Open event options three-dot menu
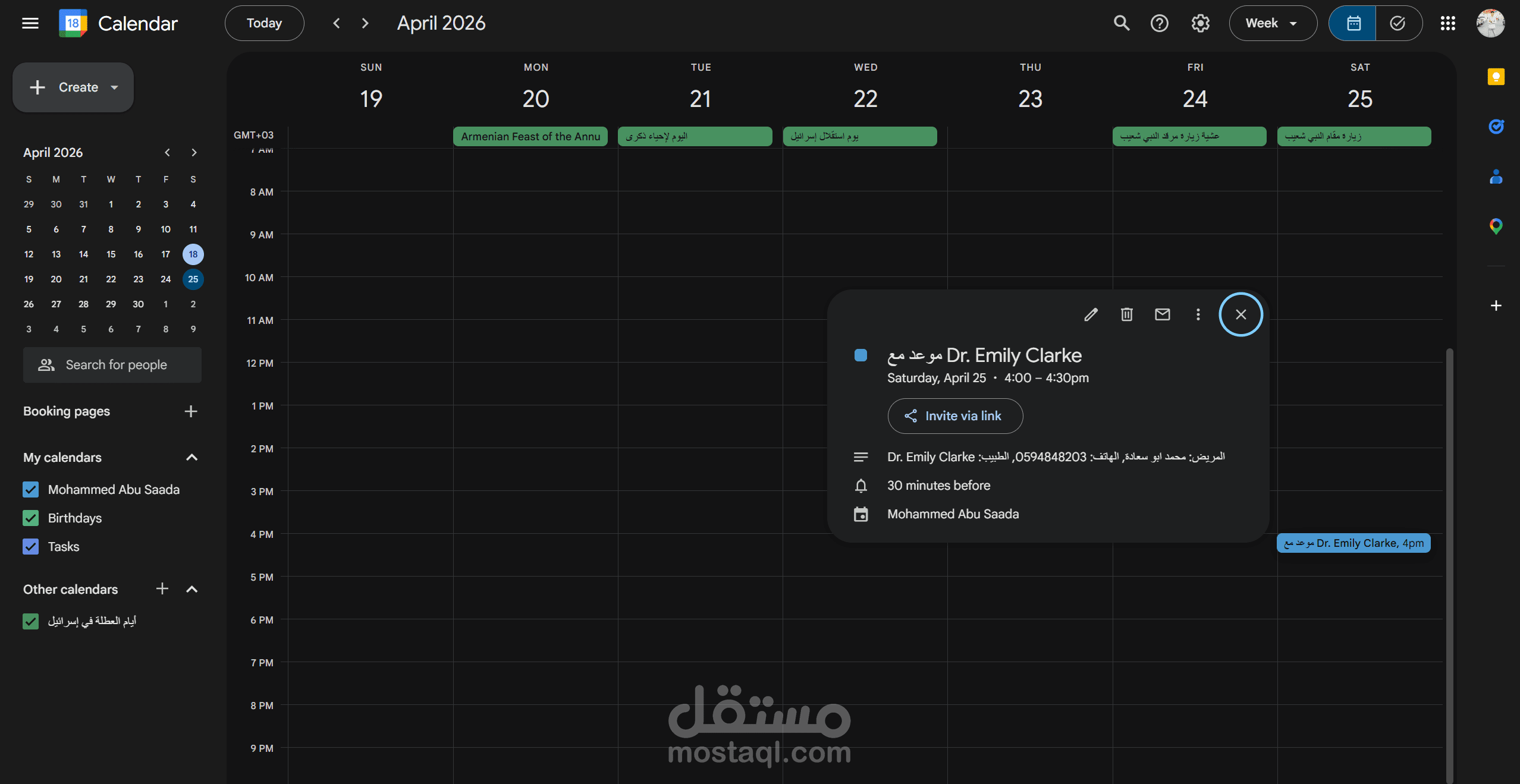Image resolution: width=1520 pixels, height=784 pixels. tap(1198, 314)
